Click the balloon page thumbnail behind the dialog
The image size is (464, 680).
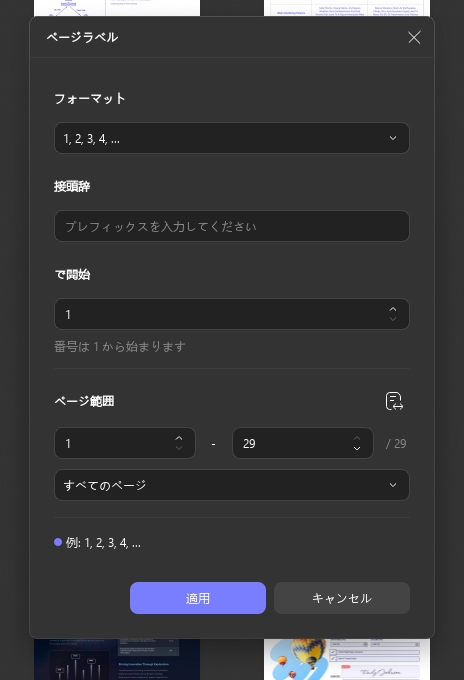347,659
